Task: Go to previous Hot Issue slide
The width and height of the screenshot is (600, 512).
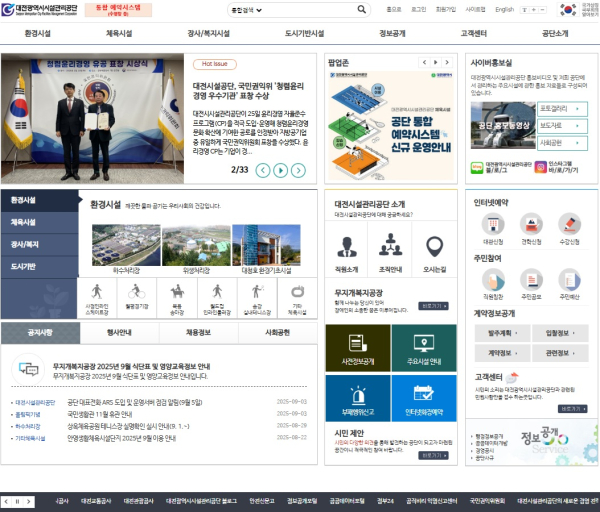Action: (262, 170)
